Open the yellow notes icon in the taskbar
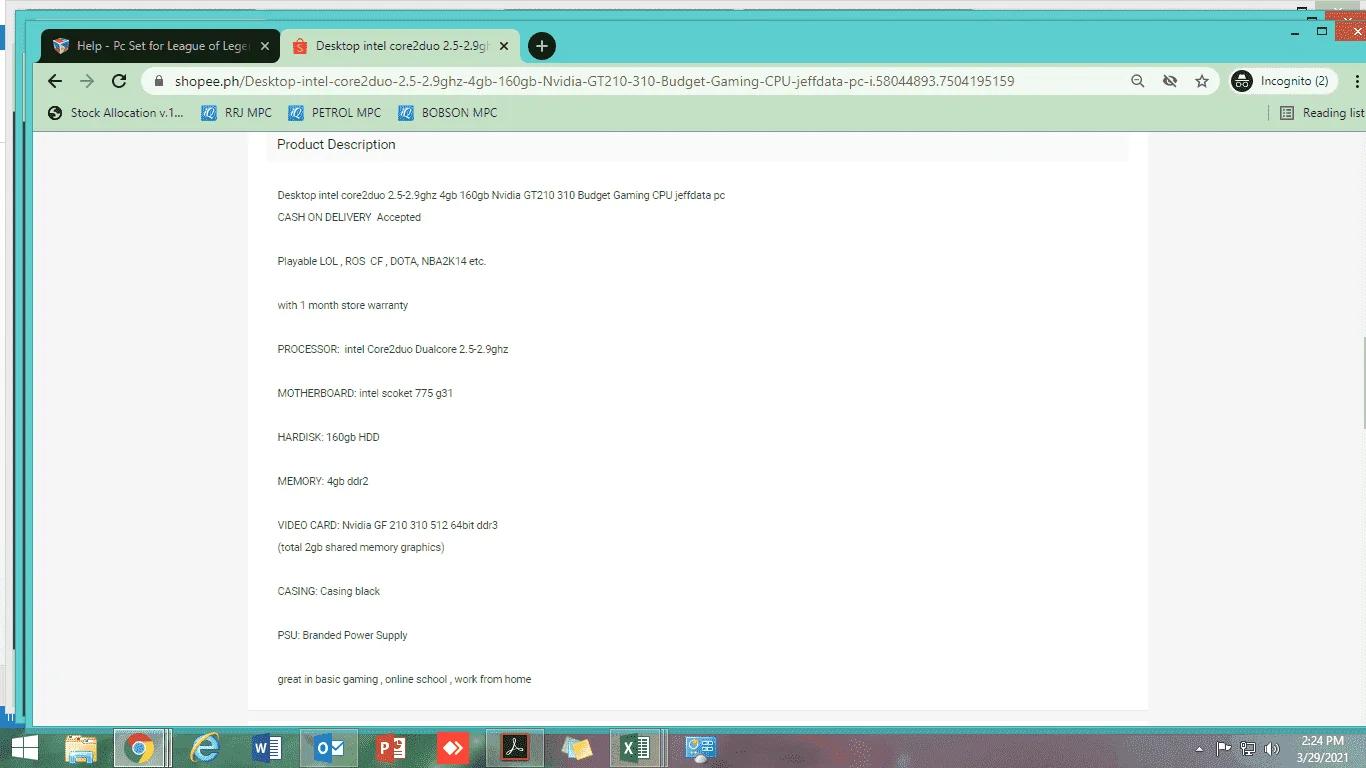Image resolution: width=1366 pixels, height=768 pixels. coord(577,748)
